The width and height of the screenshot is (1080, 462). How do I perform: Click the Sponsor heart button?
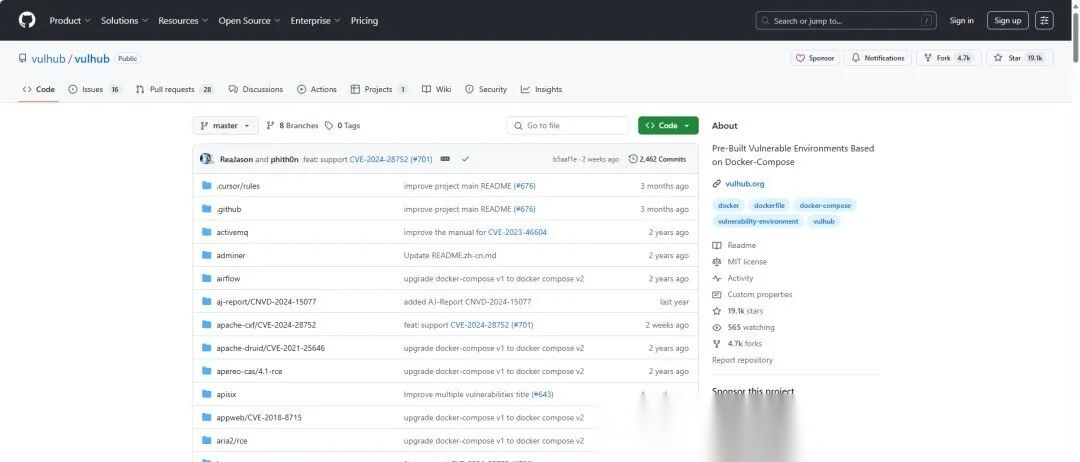coord(815,59)
